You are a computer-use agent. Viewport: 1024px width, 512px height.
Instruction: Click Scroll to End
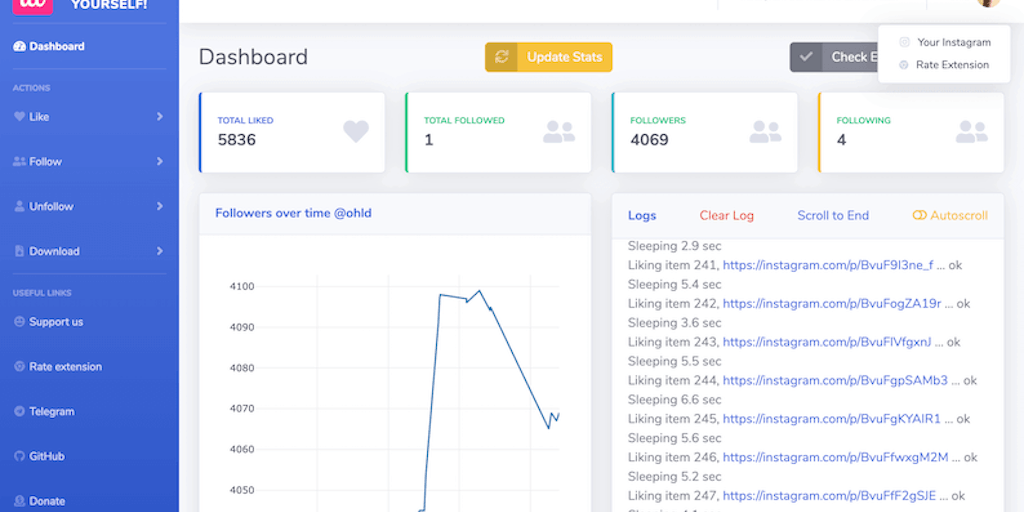(833, 216)
